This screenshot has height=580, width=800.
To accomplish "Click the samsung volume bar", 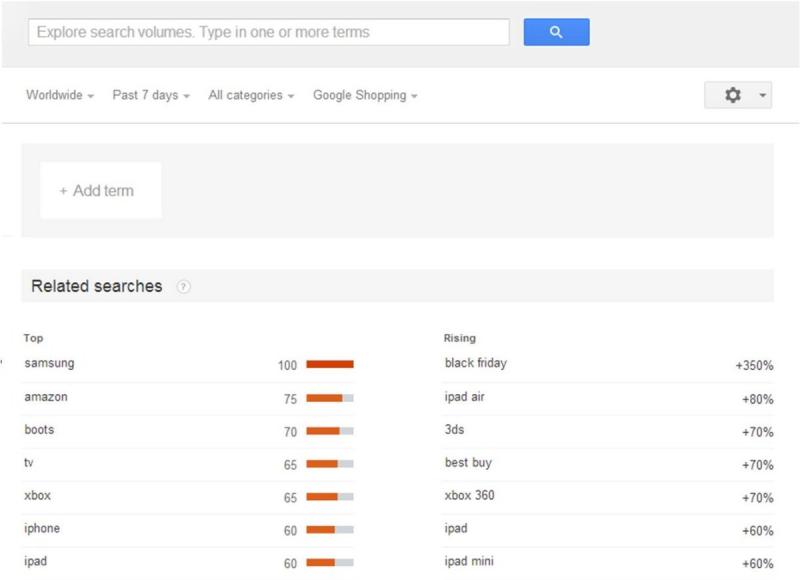I will [x=330, y=364].
